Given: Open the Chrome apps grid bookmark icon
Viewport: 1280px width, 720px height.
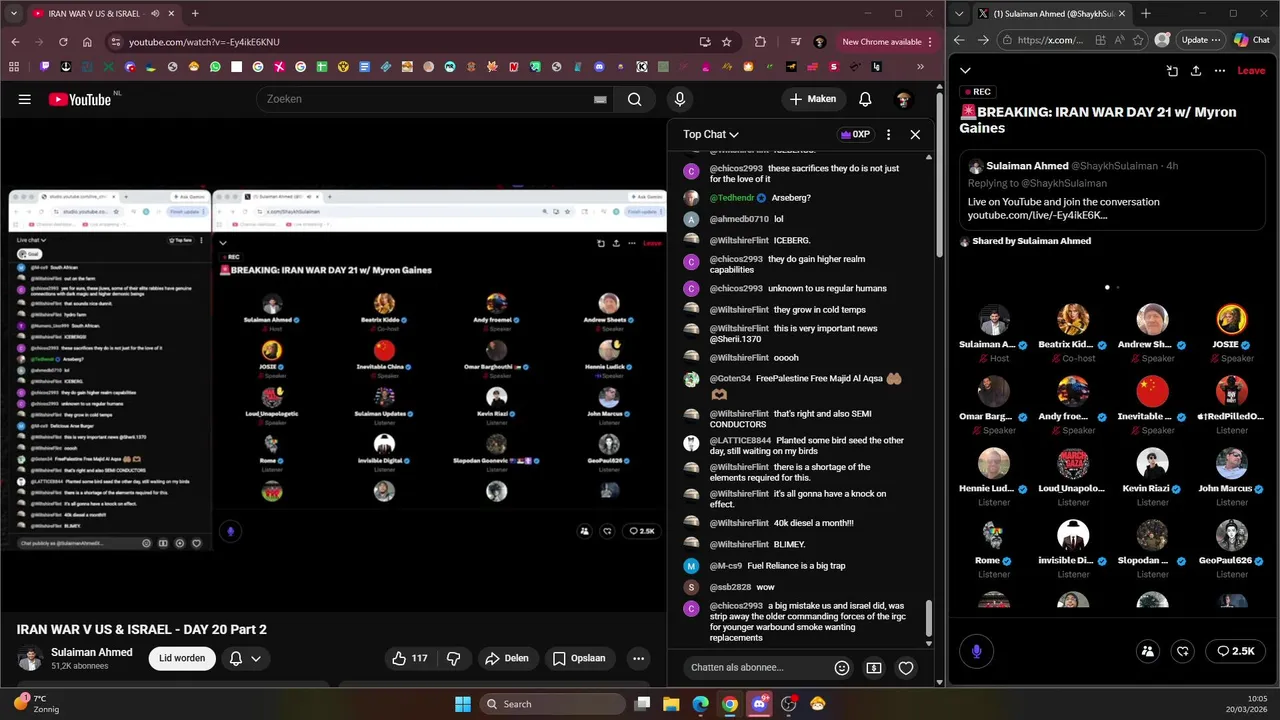Looking at the screenshot, I should (x=14, y=67).
